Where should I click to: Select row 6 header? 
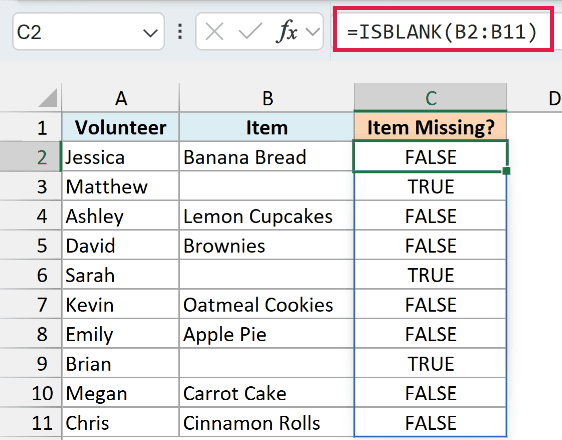pos(30,275)
